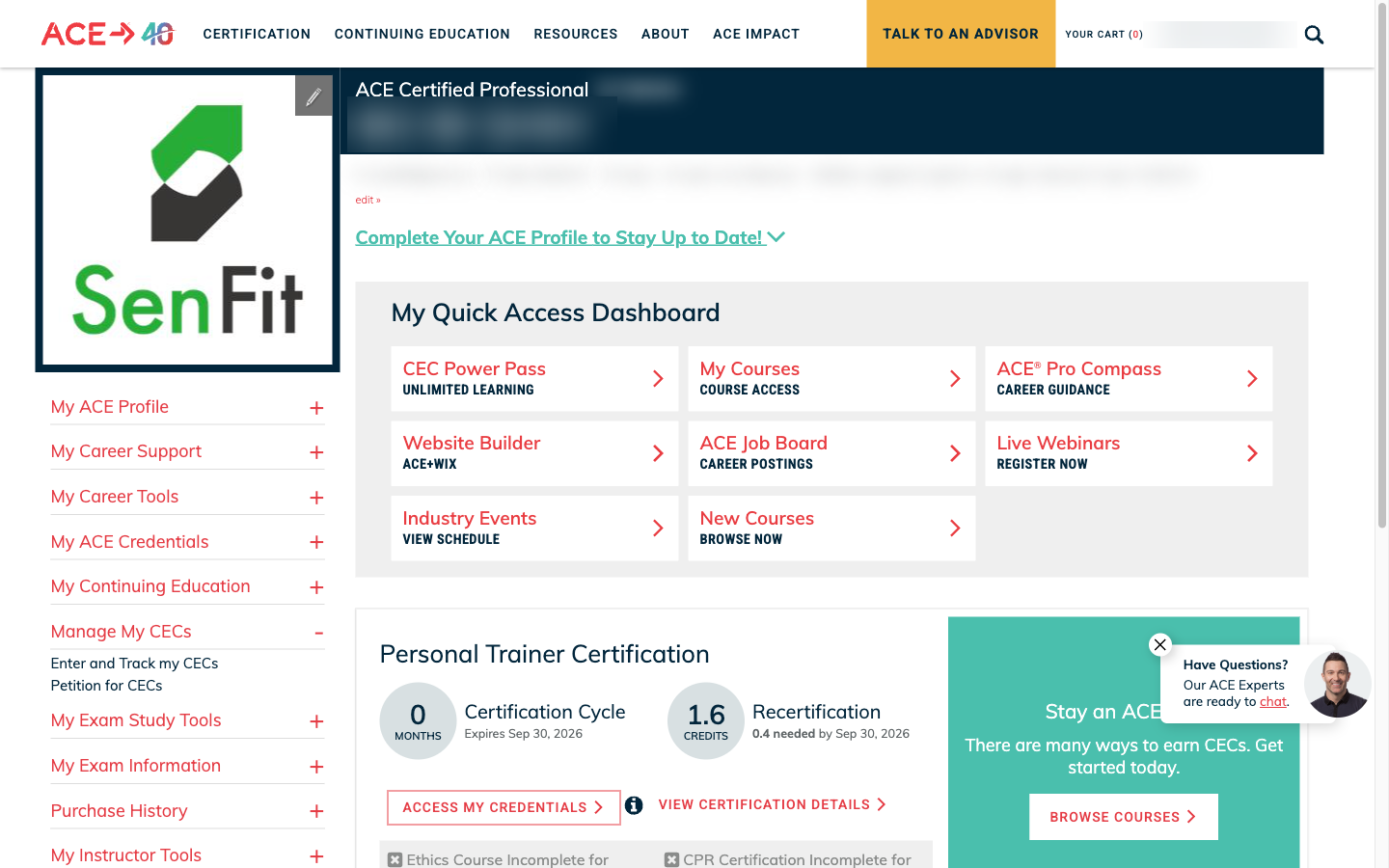Click the small red edit link
1389x868 pixels.
coord(368,201)
